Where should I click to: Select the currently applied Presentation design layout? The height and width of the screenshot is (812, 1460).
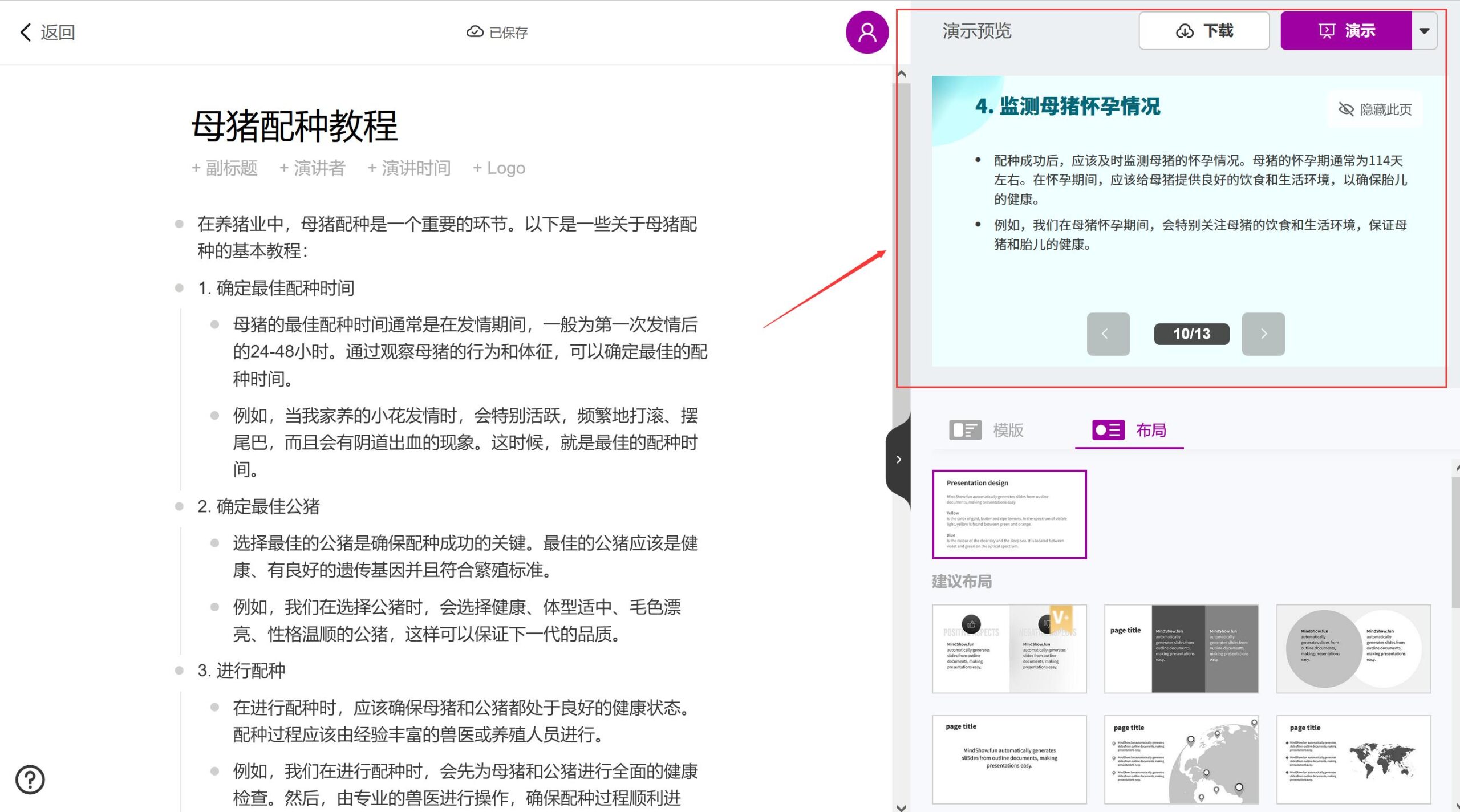[x=1009, y=514]
